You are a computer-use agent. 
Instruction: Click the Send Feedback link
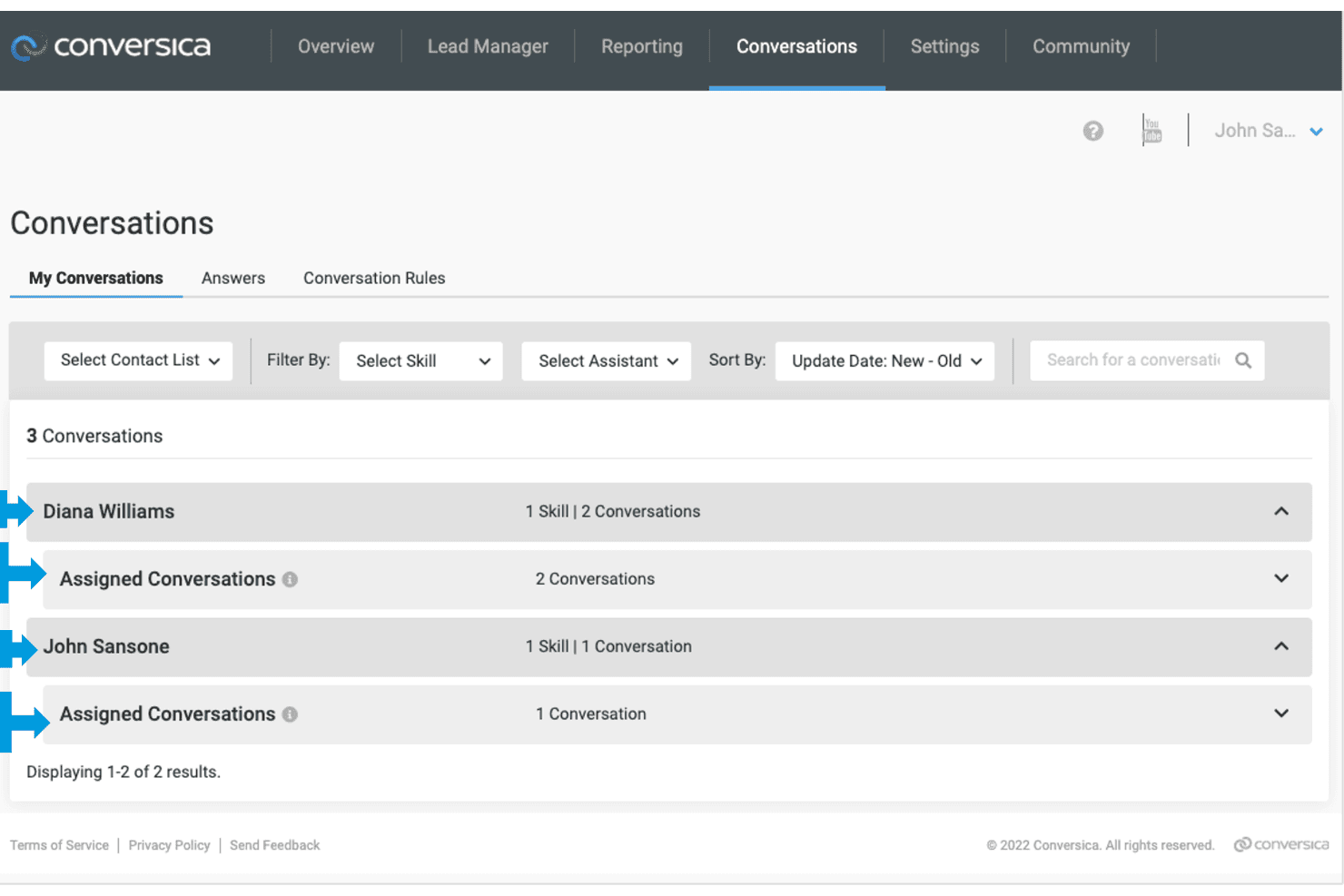pyautogui.click(x=275, y=845)
